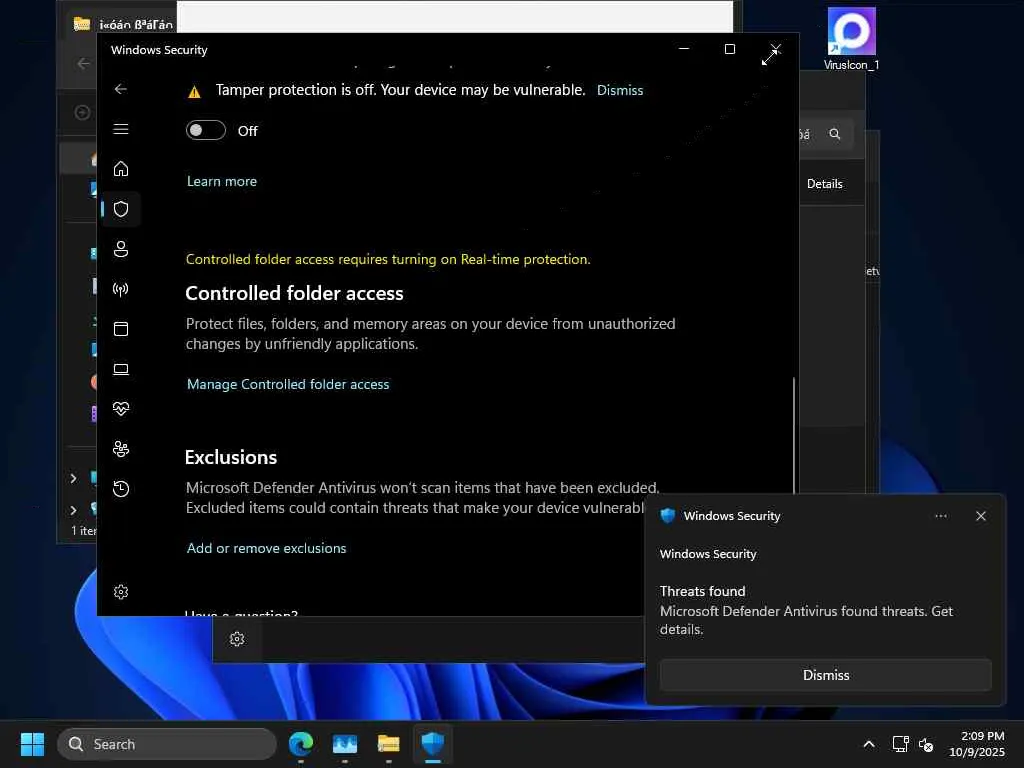Open Account protection person icon
This screenshot has height=768, width=1024.
[121, 249]
